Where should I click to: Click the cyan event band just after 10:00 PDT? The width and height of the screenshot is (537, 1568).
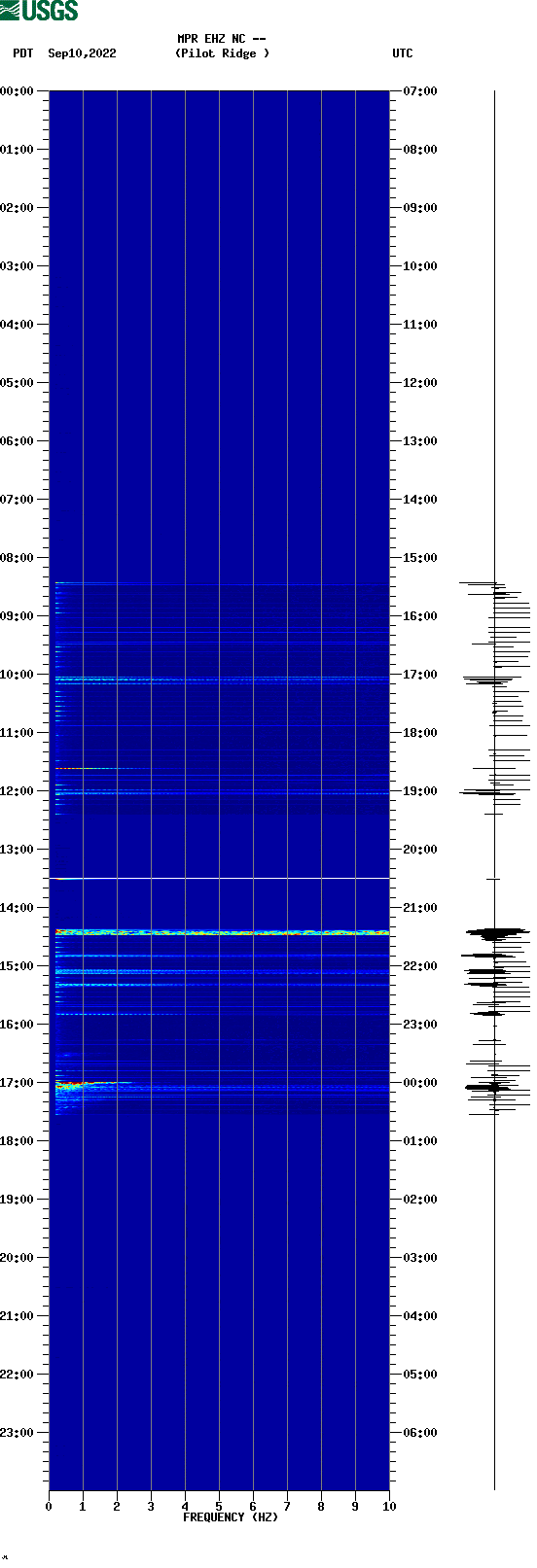point(222,679)
